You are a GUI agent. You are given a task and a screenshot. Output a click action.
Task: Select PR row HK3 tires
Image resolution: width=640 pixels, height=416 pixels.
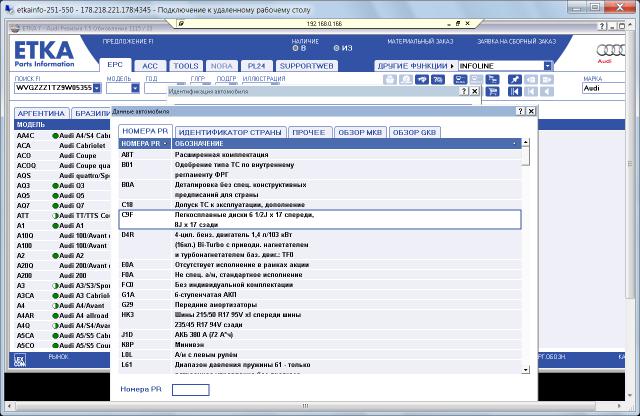click(320, 320)
